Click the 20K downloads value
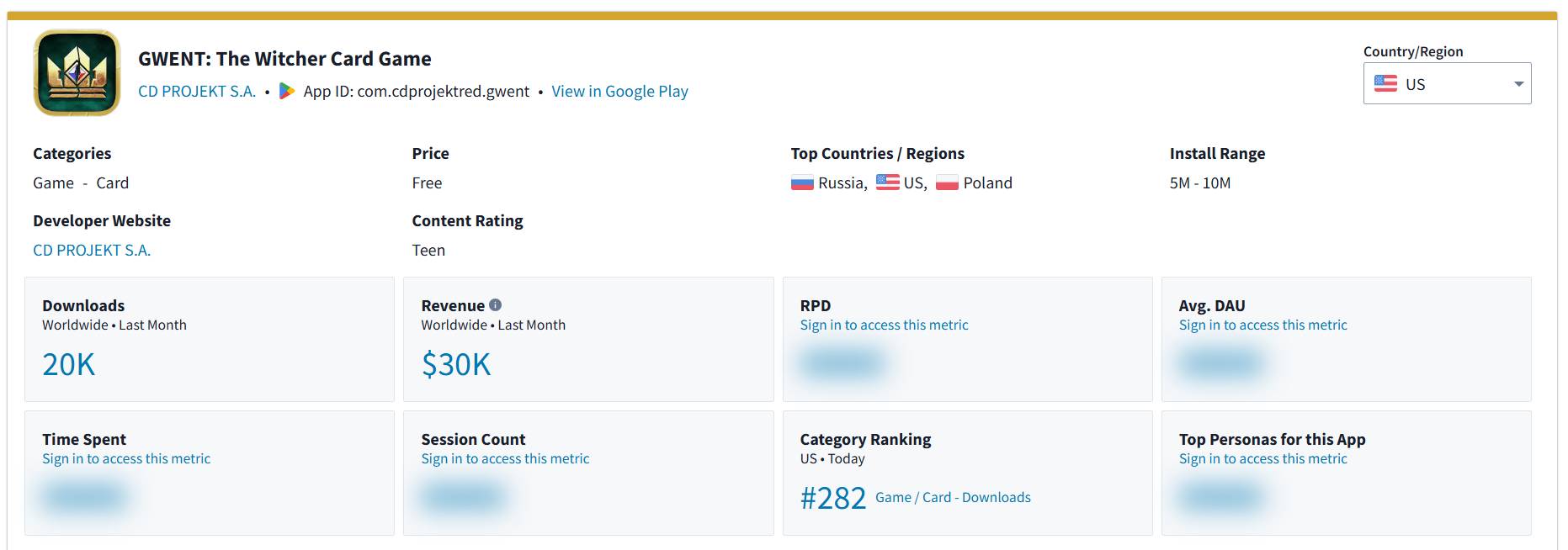The image size is (1568, 550). coord(69,364)
